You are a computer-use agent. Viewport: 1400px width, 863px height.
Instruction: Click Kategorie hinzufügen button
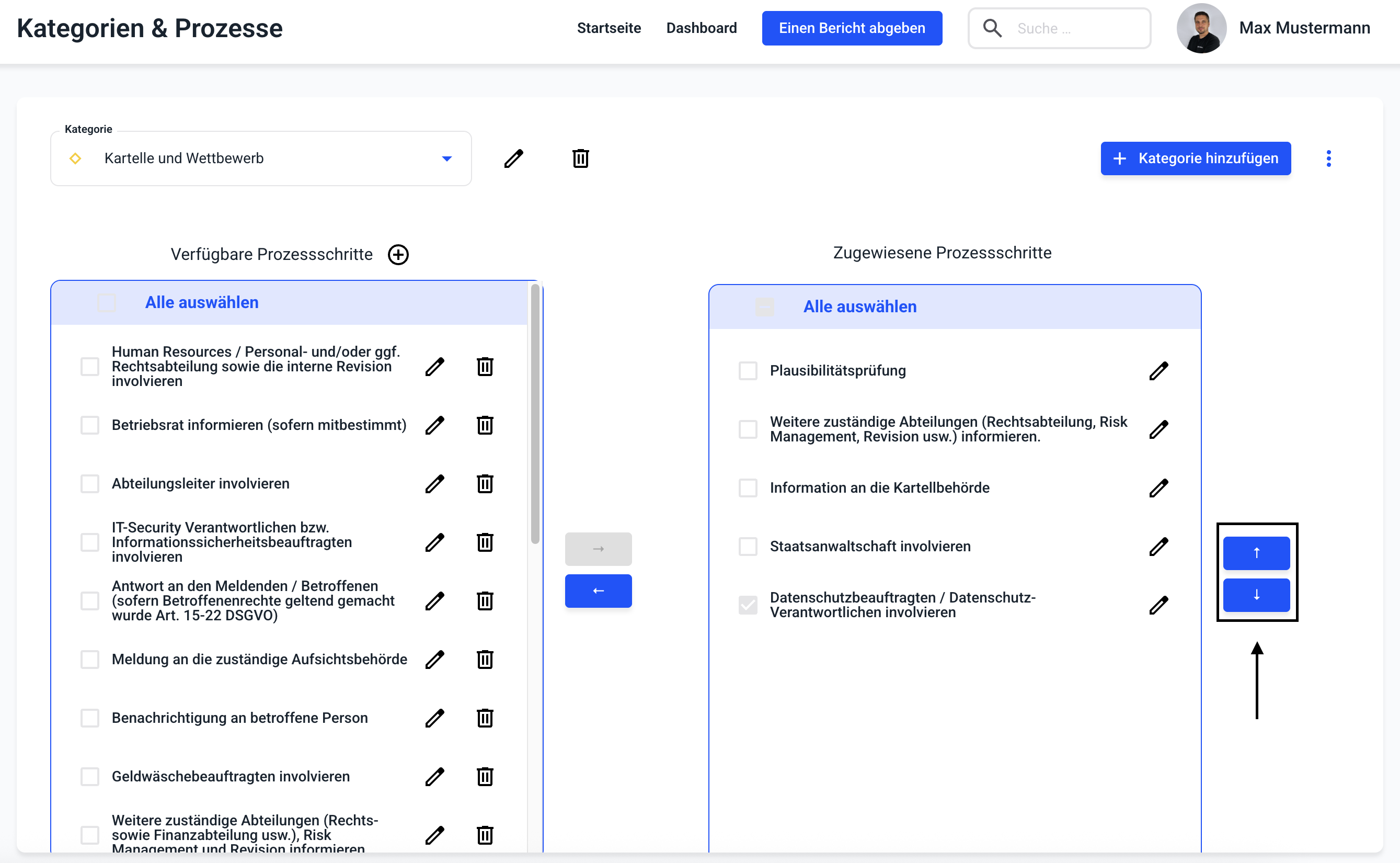[1195, 158]
